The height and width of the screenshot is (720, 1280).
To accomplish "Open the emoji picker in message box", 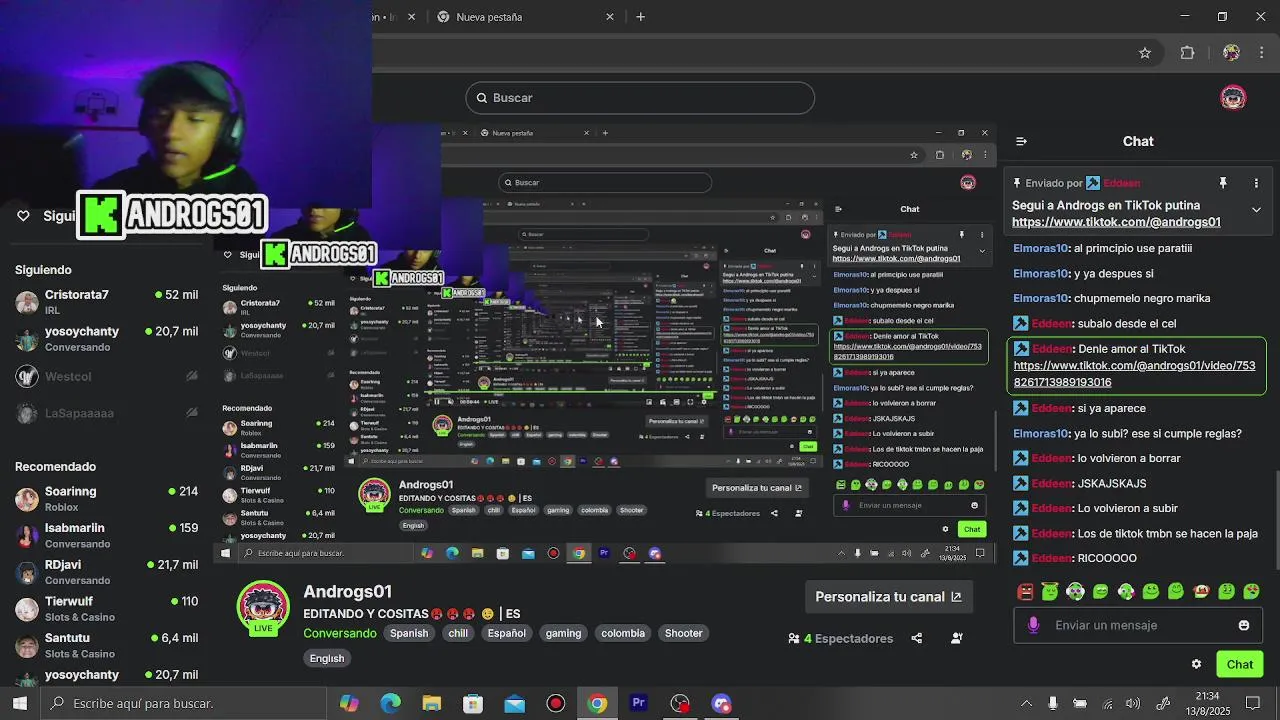I will click(1244, 625).
